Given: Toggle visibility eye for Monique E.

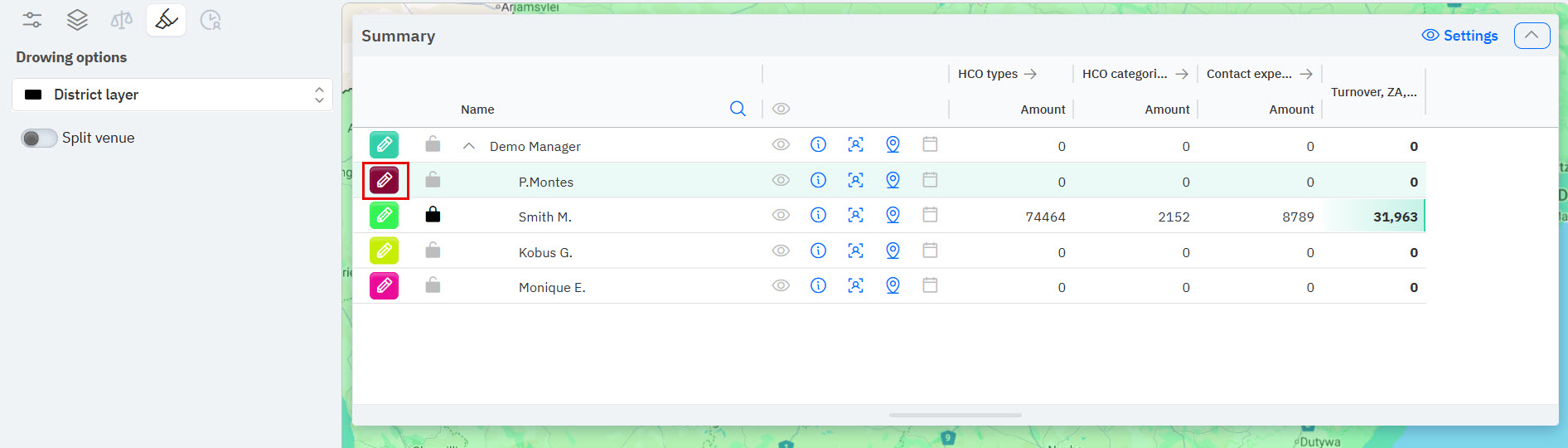Looking at the screenshot, I should coord(781,286).
